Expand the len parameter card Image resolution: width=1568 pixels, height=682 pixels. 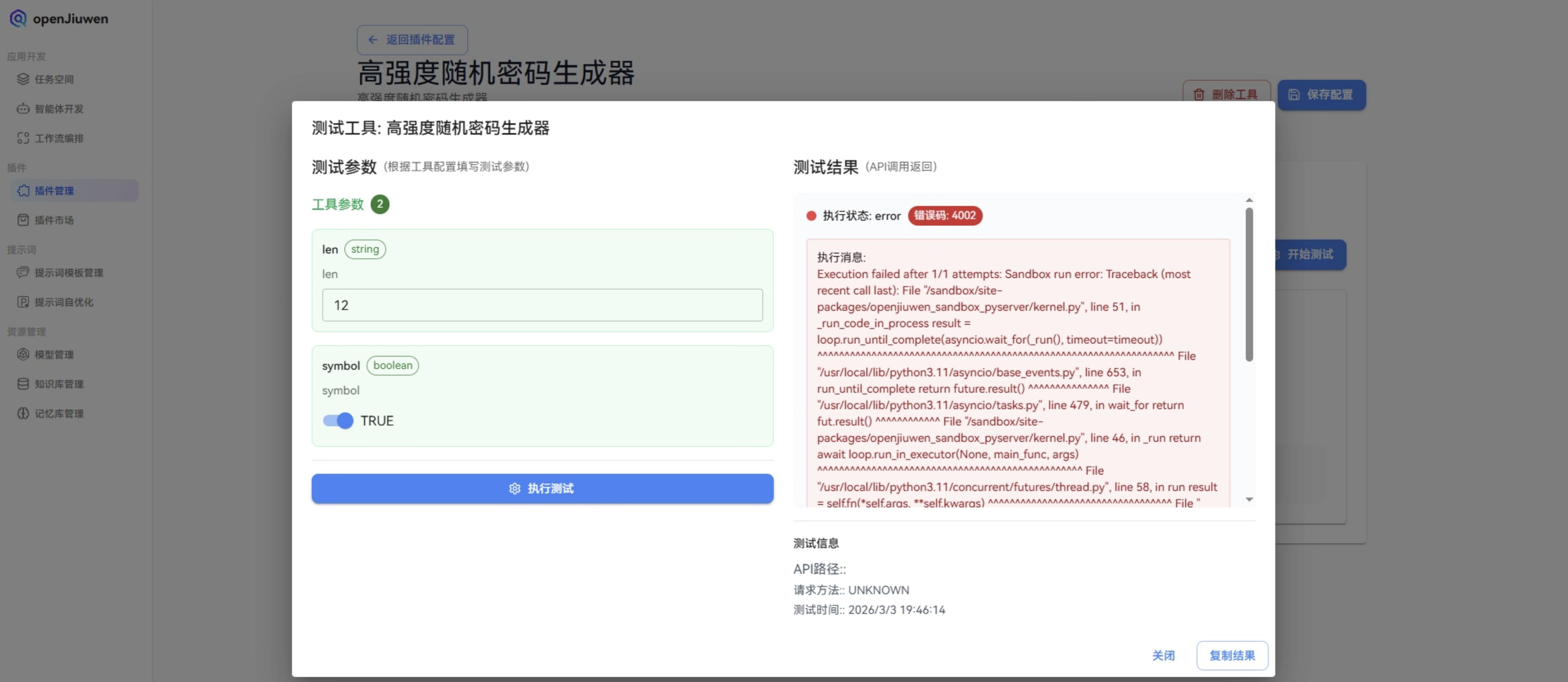[542, 280]
